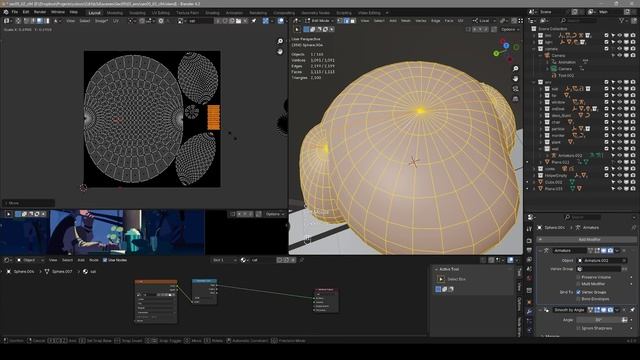
Task: Open the Output properties tab icon
Action: coord(529,250)
